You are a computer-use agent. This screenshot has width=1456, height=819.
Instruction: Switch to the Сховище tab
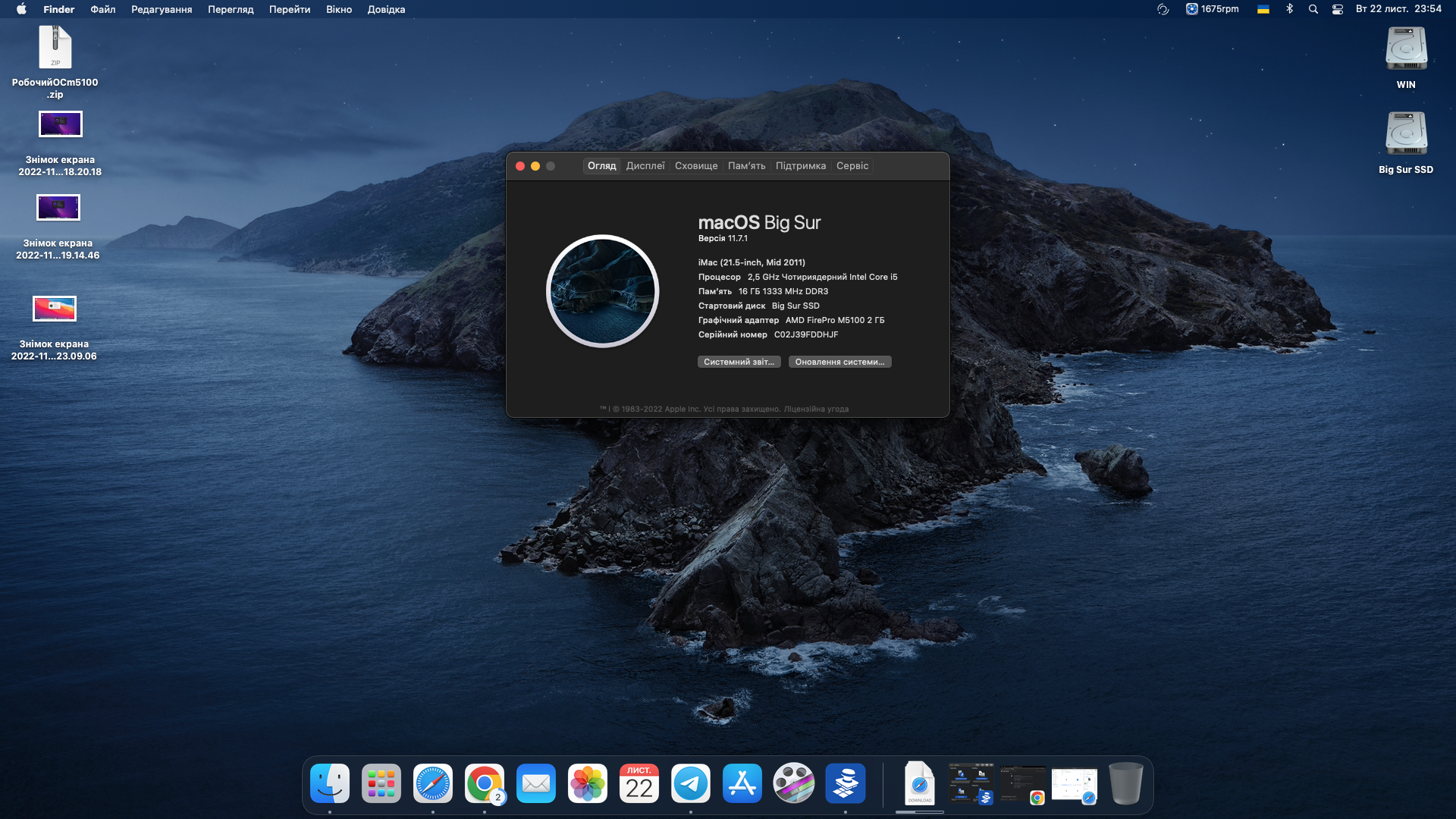pos(696,166)
